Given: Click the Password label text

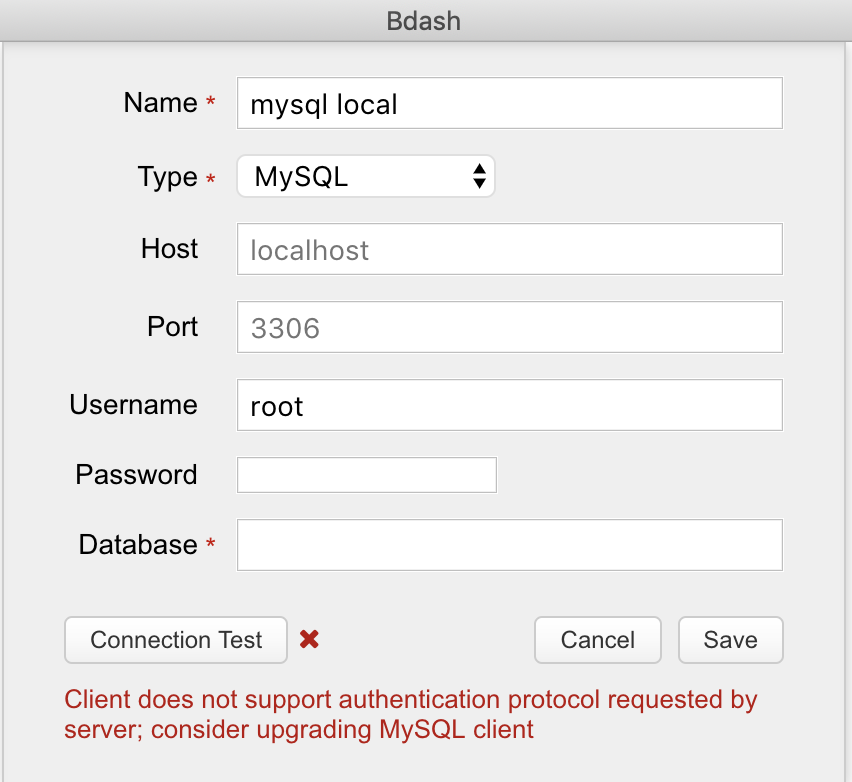Looking at the screenshot, I should coord(136,474).
